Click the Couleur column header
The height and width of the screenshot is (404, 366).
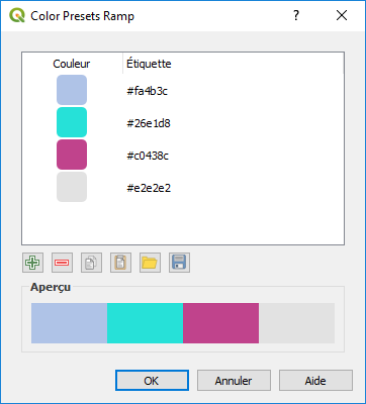72,64
